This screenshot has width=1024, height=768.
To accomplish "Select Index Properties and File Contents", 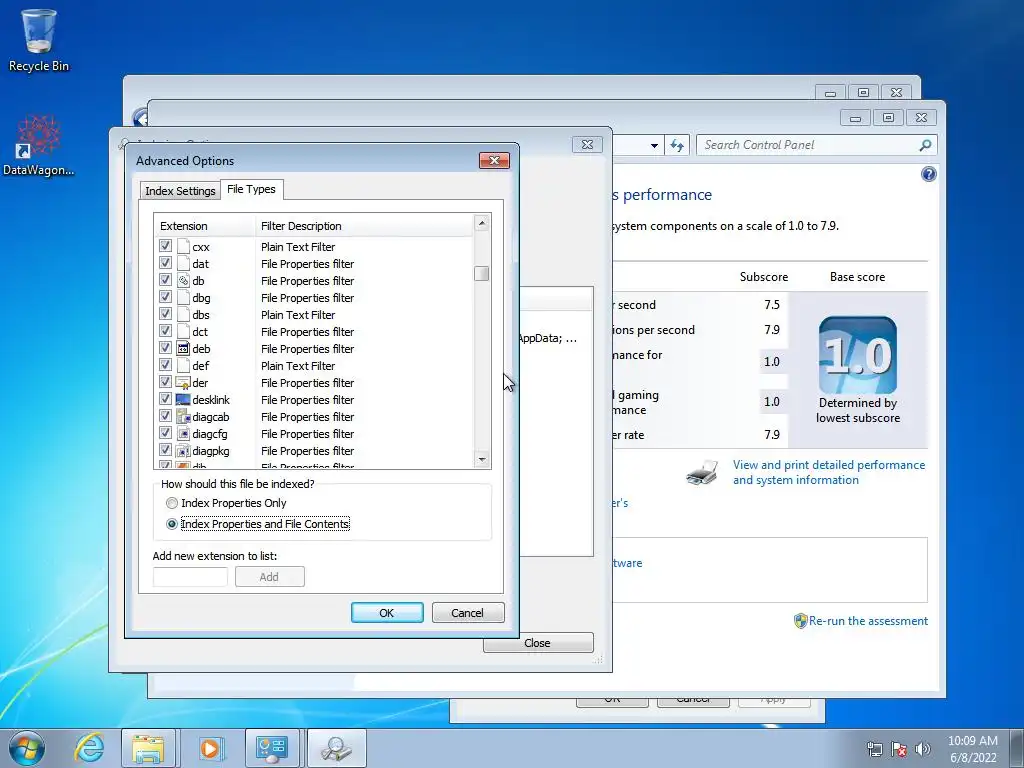I will click(x=172, y=524).
